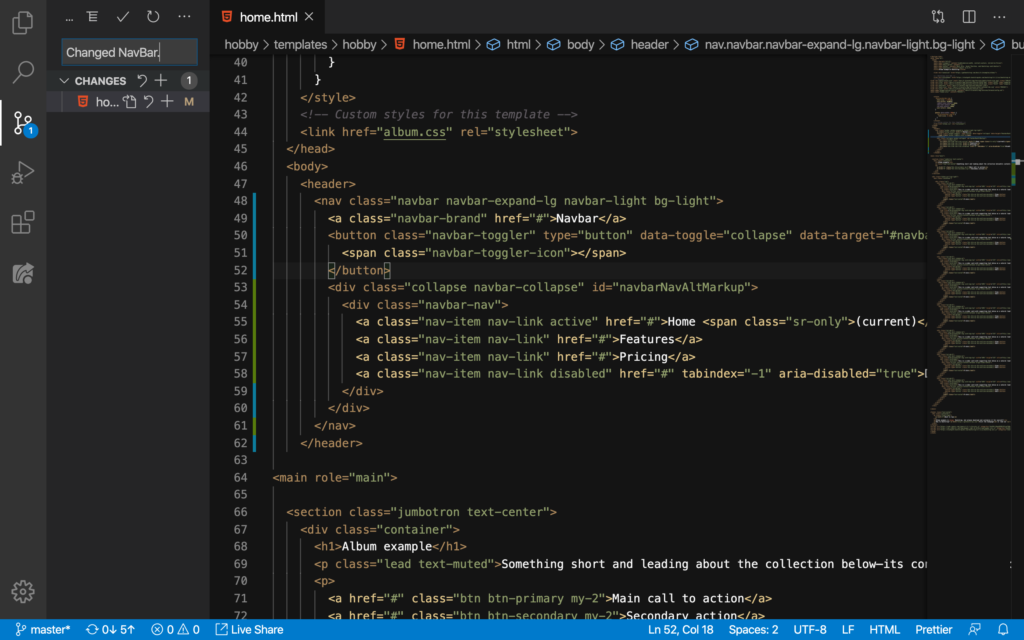Split the editor to the right

click(969, 17)
